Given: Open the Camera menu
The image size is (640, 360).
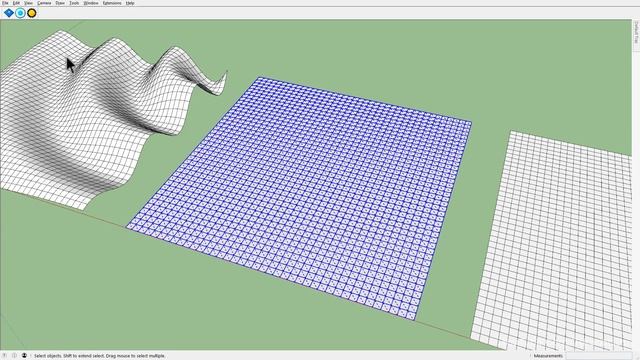Looking at the screenshot, I should tap(44, 3).
